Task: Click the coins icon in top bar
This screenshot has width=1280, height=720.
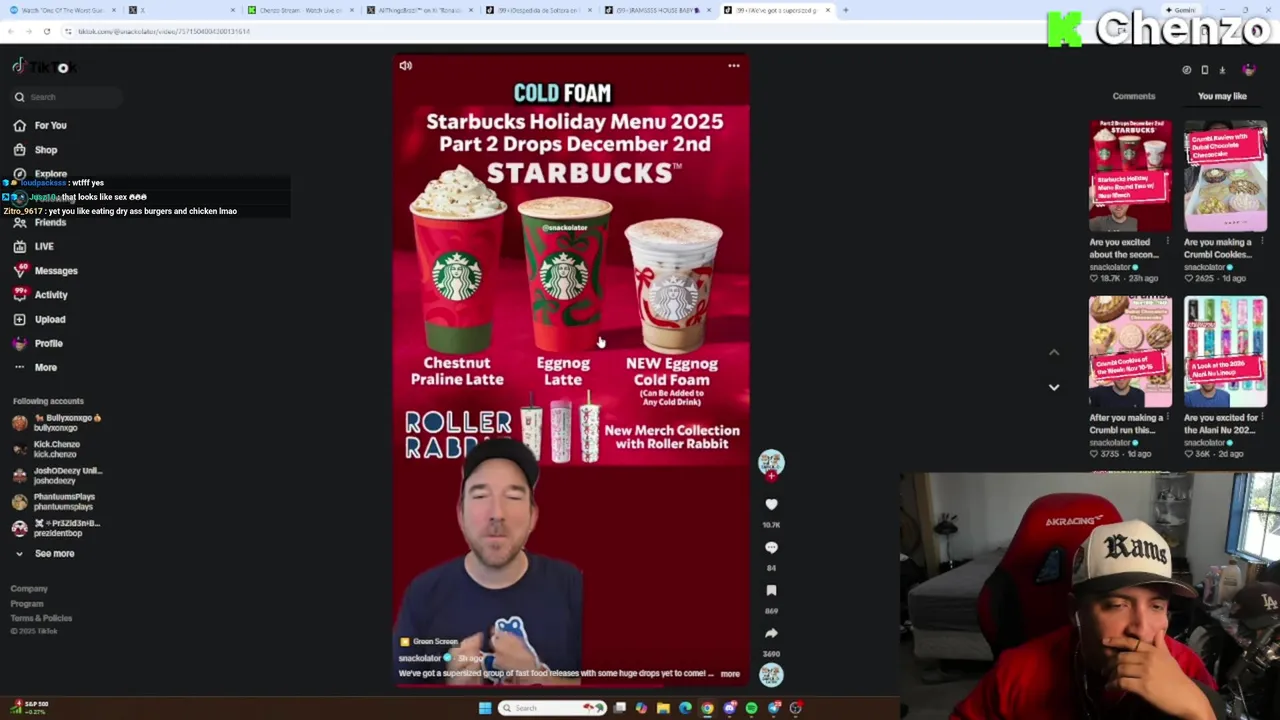Action: point(1186,70)
